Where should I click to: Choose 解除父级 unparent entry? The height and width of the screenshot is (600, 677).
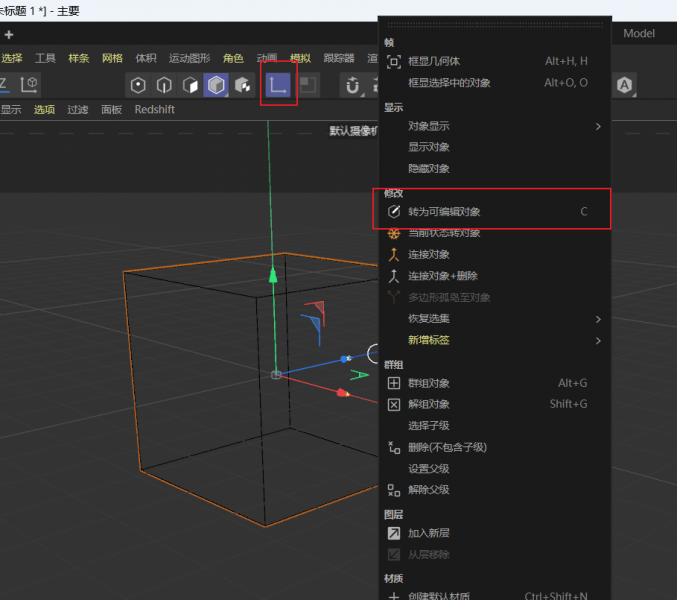click(495, 490)
